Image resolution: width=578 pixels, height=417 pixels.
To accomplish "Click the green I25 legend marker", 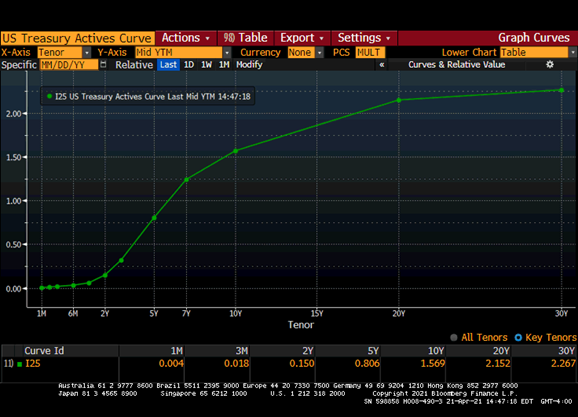I will tap(49, 96).
